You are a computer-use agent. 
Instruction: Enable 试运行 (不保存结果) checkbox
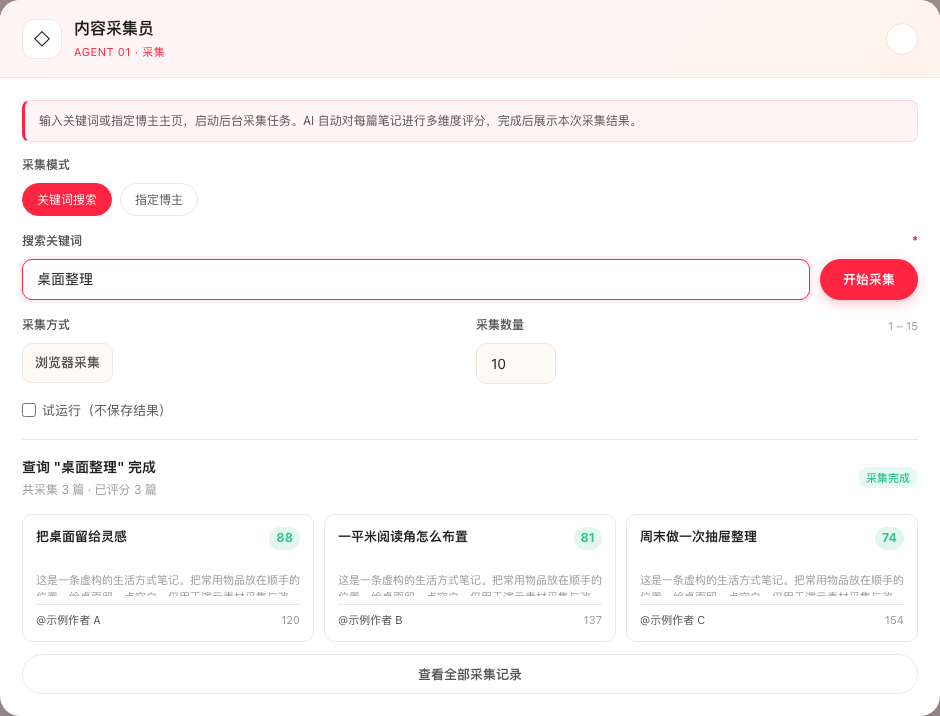[x=29, y=410]
